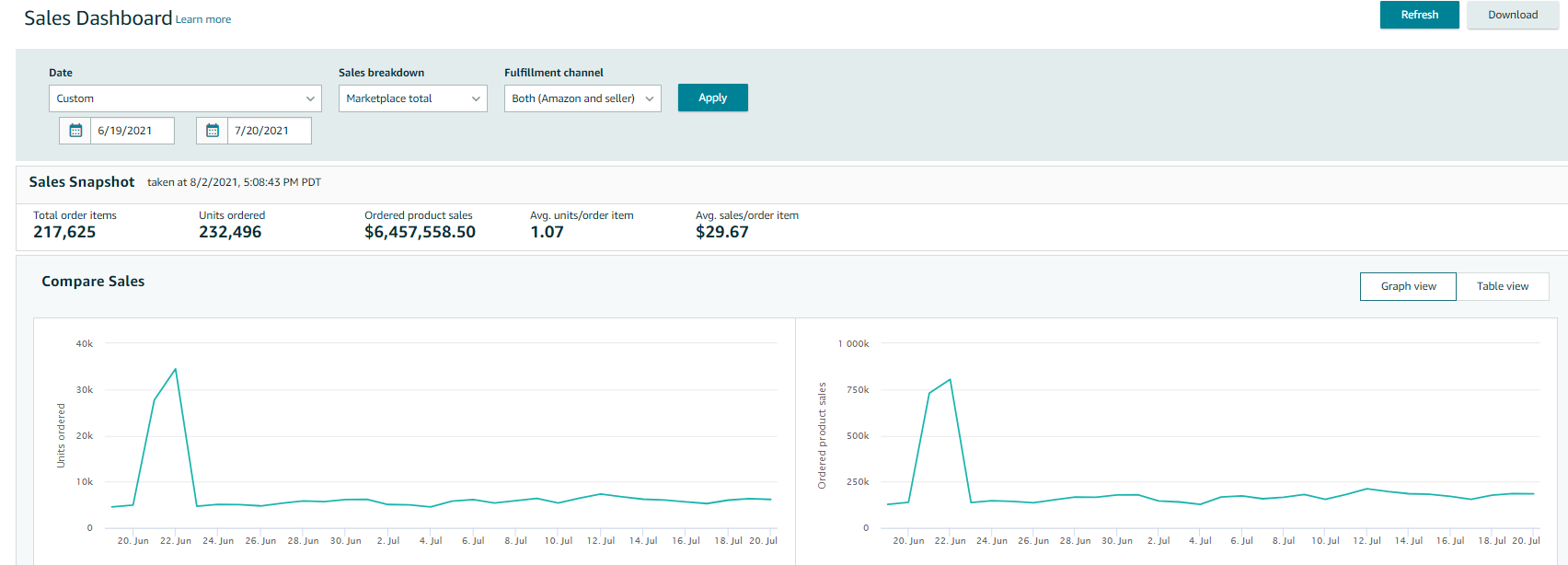
Task: Click the Compare Sales heading
Action: point(93,282)
